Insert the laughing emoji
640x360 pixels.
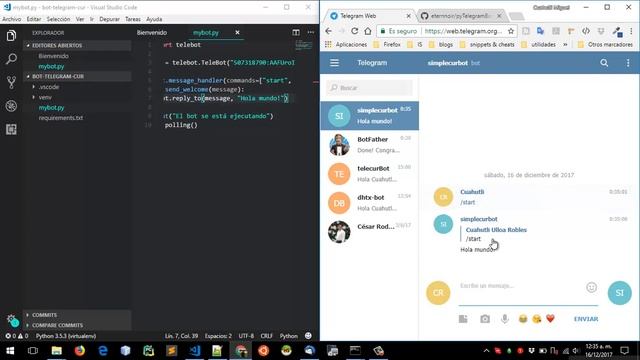click(x=522, y=319)
